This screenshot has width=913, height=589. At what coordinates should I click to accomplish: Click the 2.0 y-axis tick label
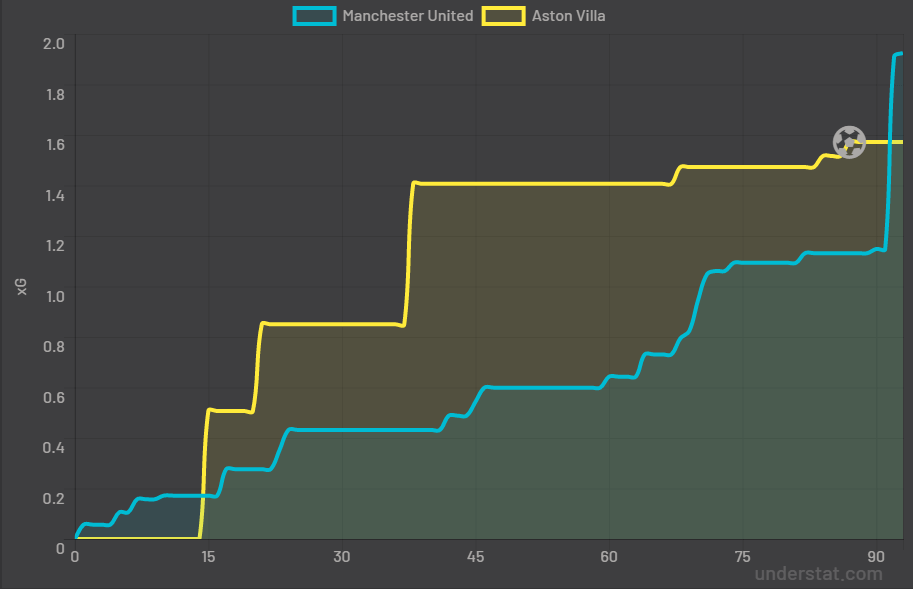53,43
